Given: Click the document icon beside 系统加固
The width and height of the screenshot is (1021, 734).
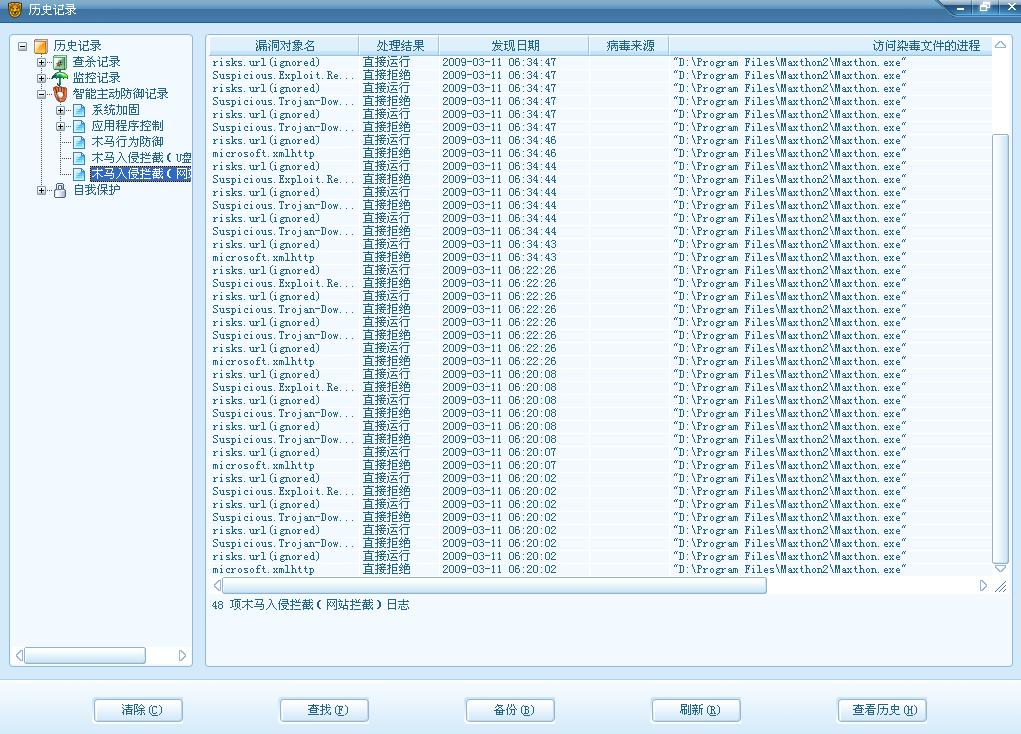Looking at the screenshot, I should pos(79,110).
